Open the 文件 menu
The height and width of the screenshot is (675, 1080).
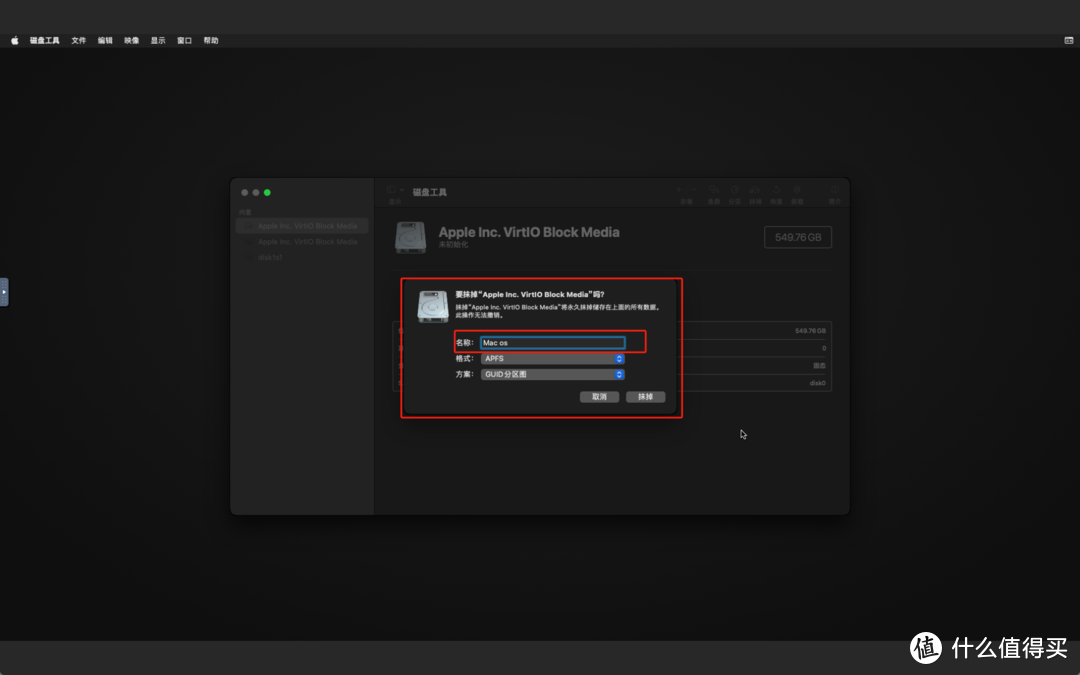point(79,41)
